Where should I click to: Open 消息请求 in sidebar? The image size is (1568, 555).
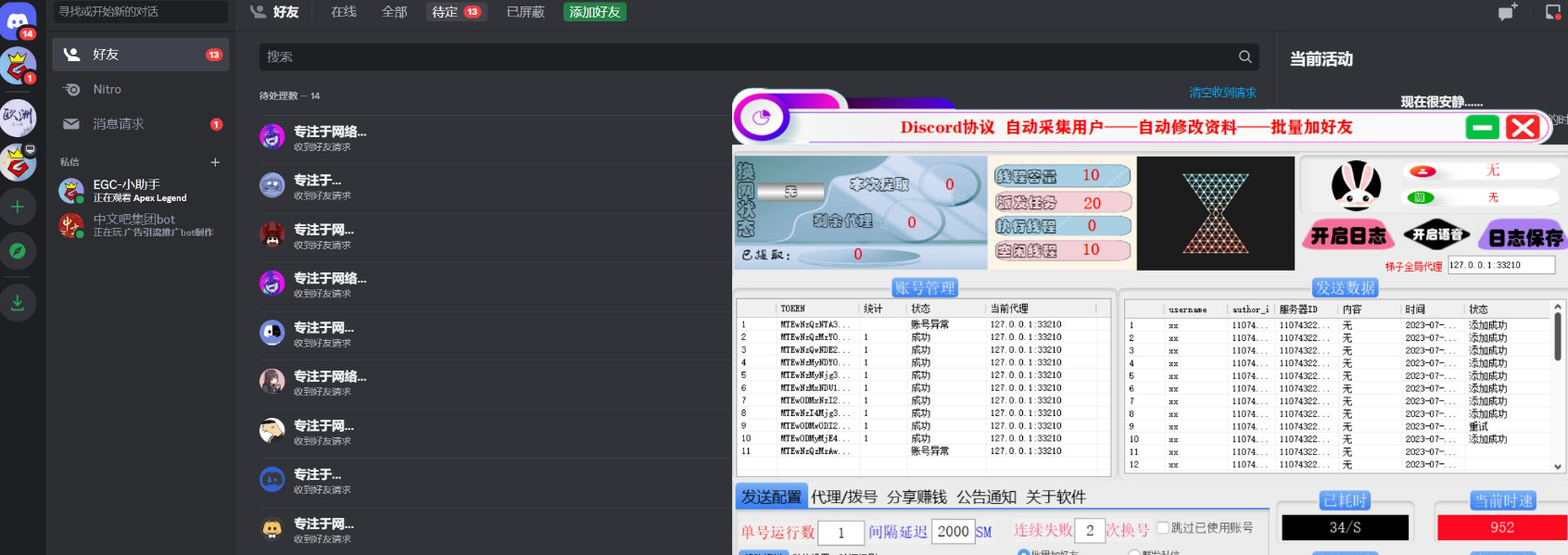click(141, 124)
